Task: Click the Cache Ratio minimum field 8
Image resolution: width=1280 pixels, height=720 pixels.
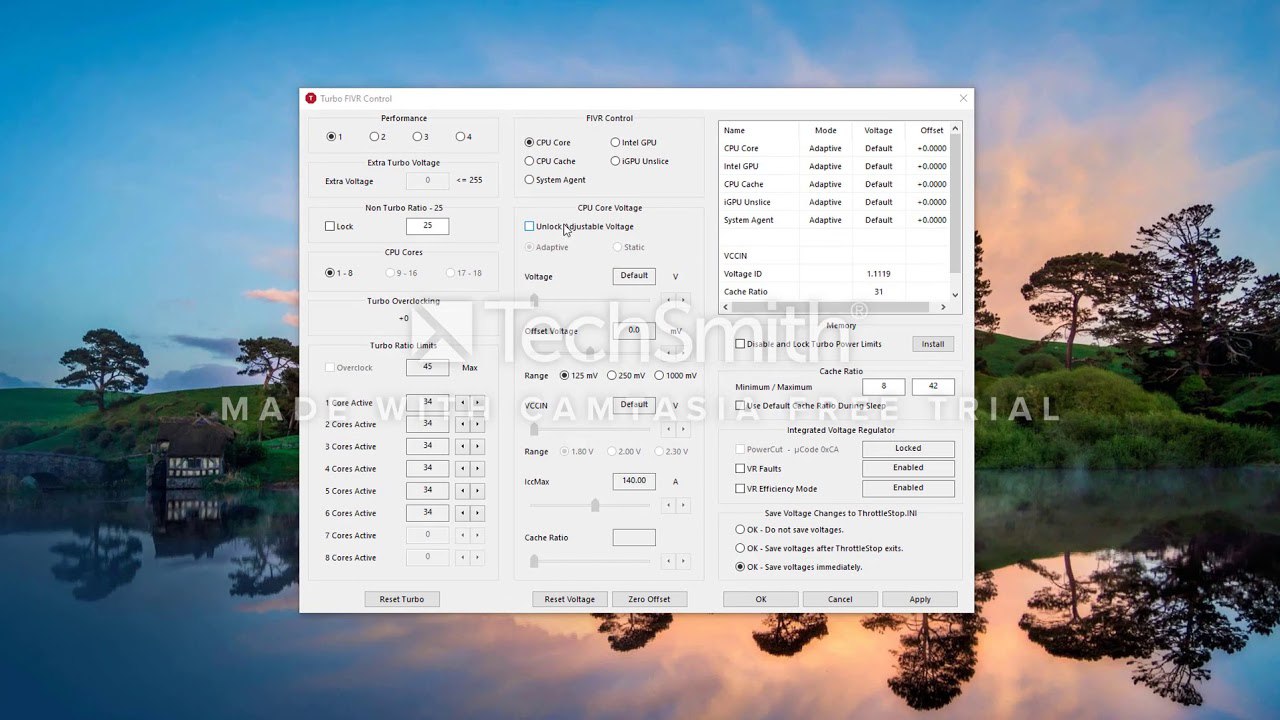Action: (884, 386)
